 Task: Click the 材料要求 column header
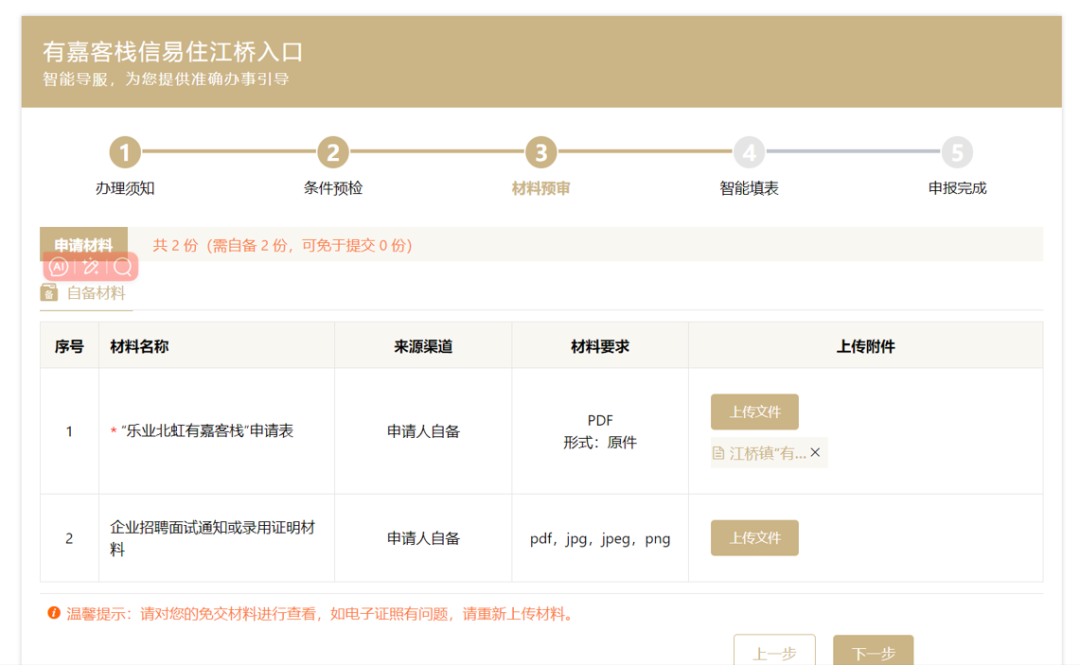(x=600, y=346)
